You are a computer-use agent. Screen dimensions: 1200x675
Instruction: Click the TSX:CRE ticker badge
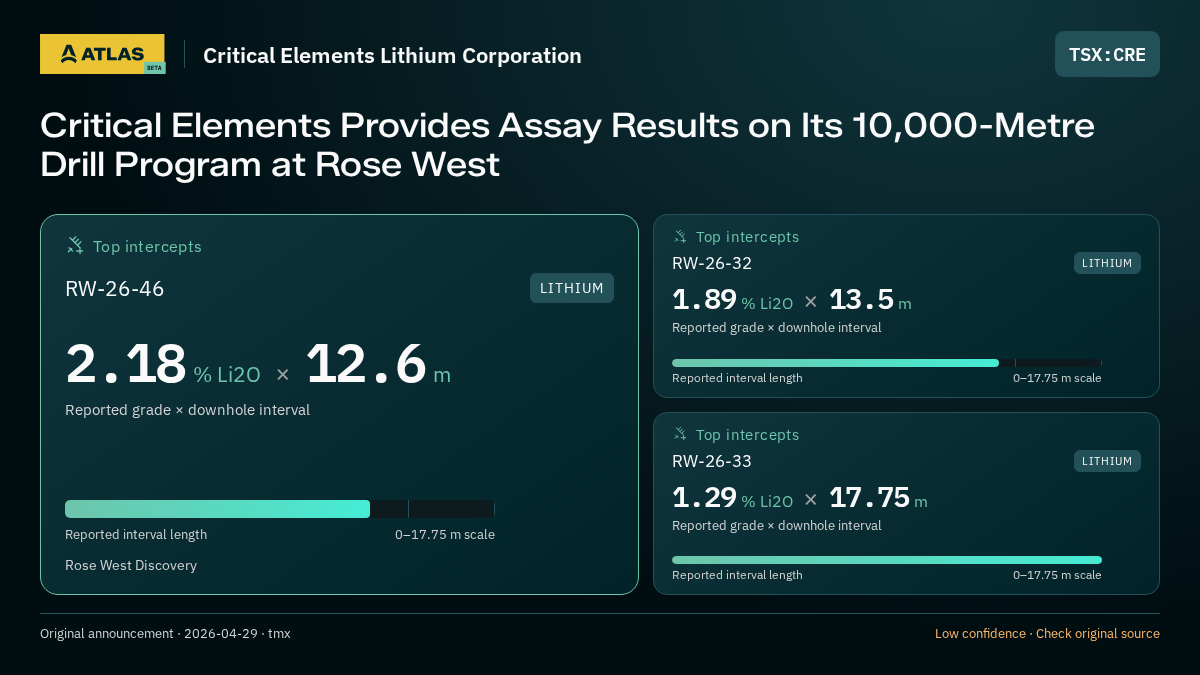coord(1107,54)
